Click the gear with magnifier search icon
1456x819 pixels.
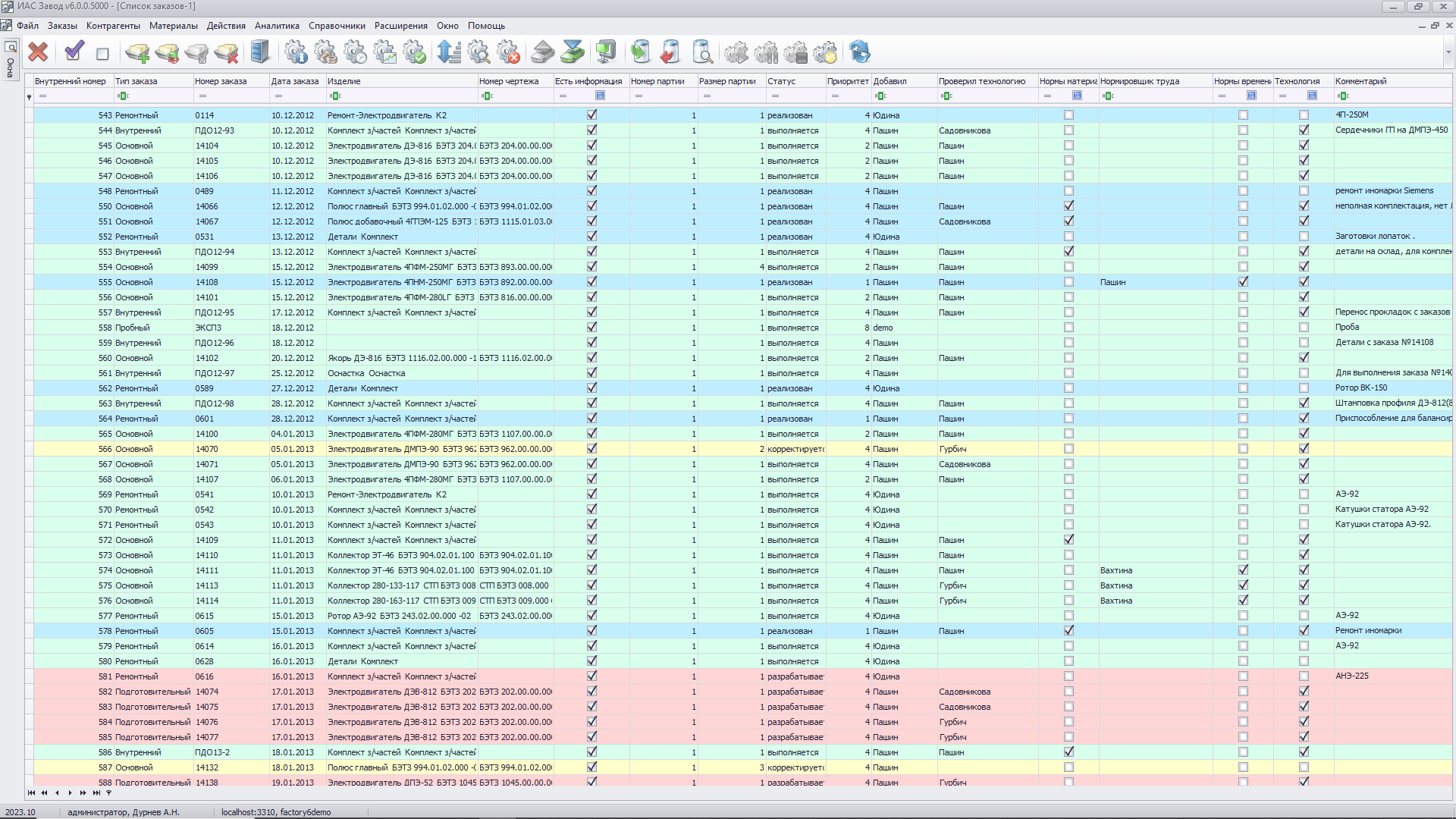(x=479, y=52)
